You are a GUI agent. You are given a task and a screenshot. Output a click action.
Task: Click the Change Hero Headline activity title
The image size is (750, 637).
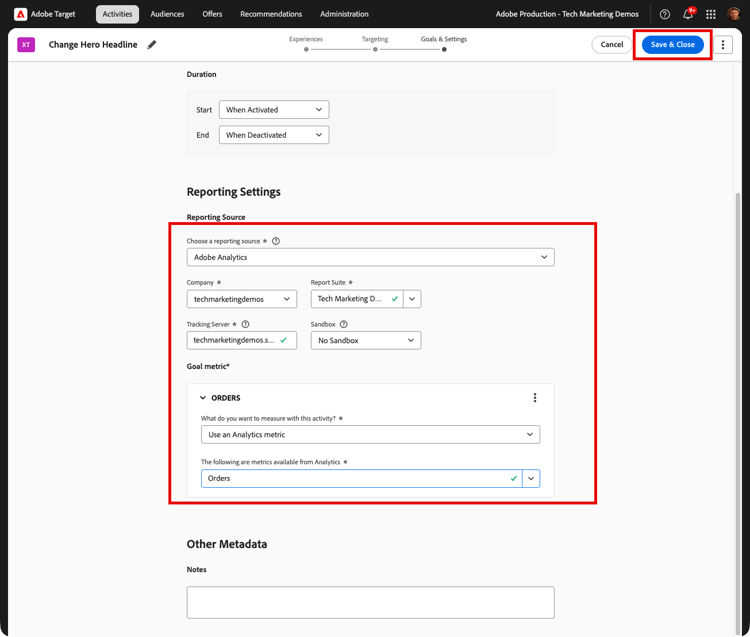point(93,44)
